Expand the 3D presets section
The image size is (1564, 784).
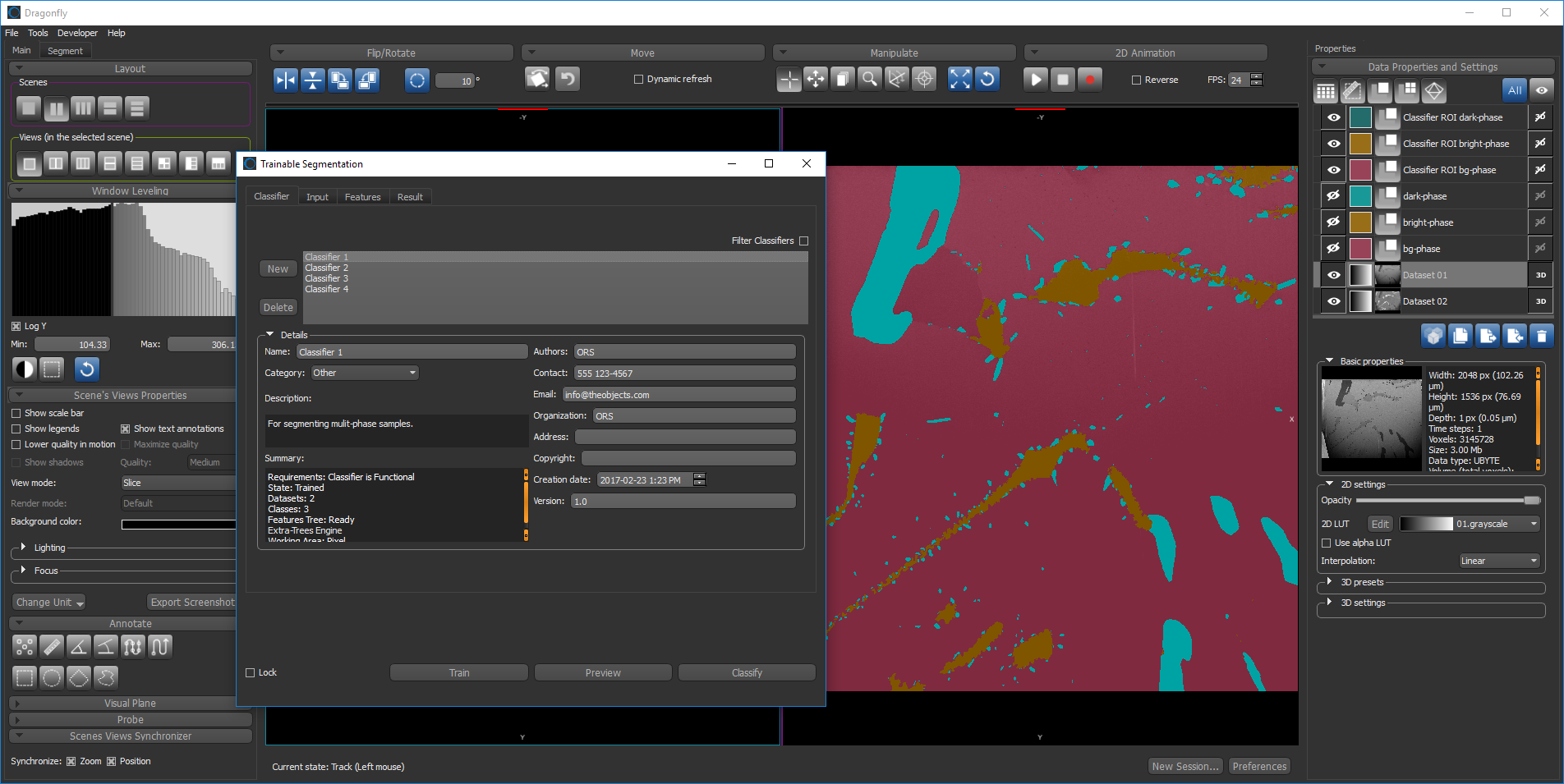[x=1329, y=582]
